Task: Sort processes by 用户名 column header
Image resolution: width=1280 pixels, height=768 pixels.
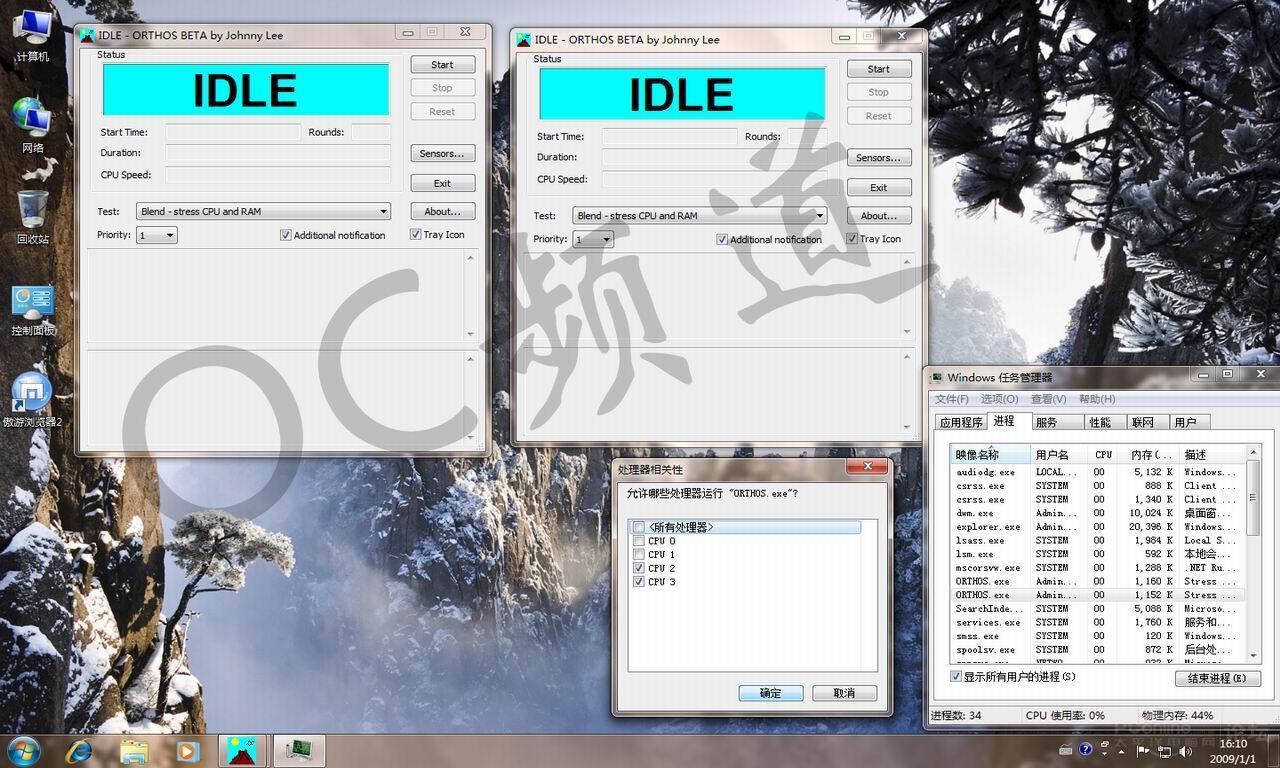Action: (x=1058, y=454)
